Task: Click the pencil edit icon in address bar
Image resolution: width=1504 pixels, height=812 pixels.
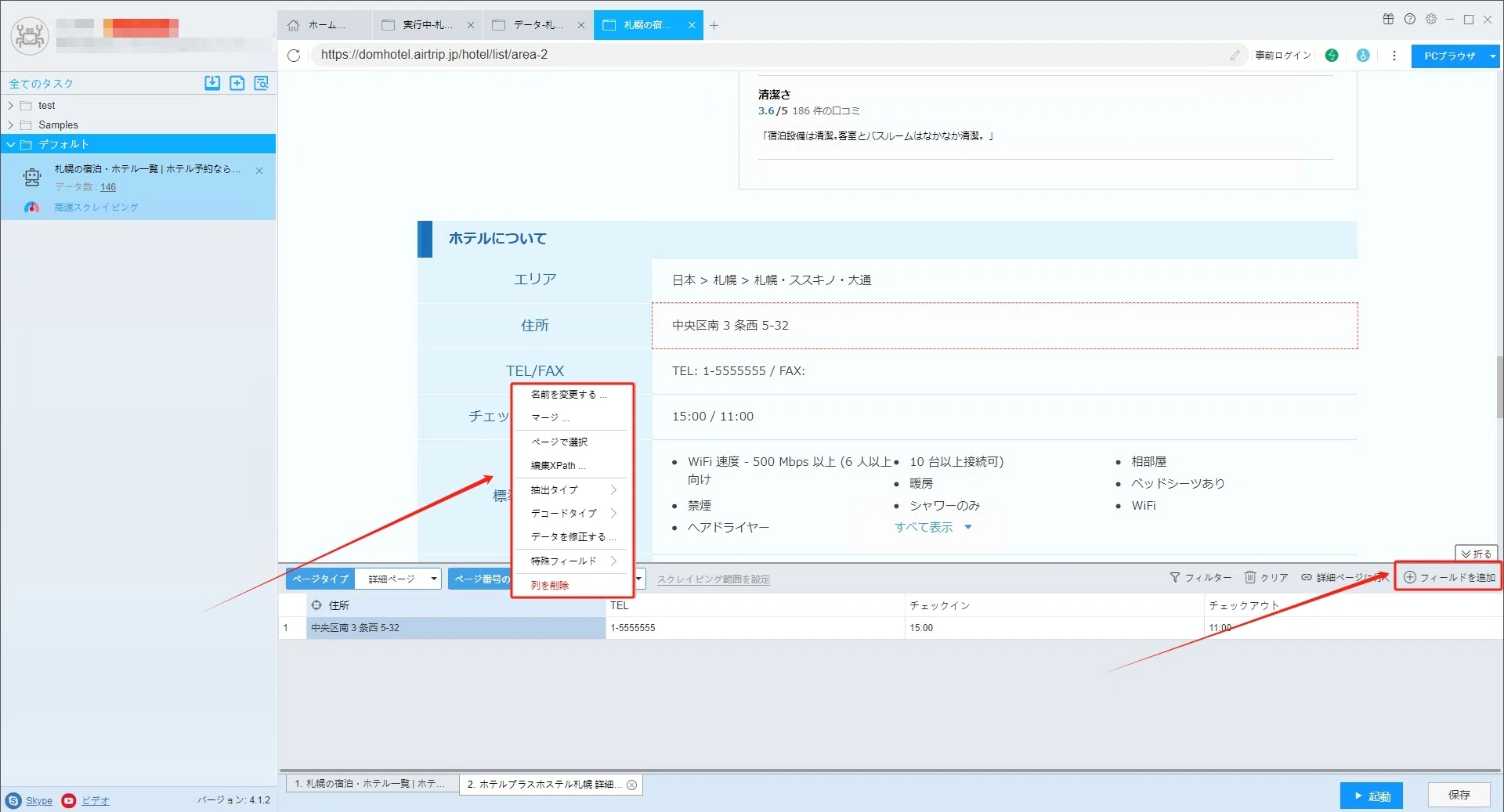Action: (x=1235, y=55)
